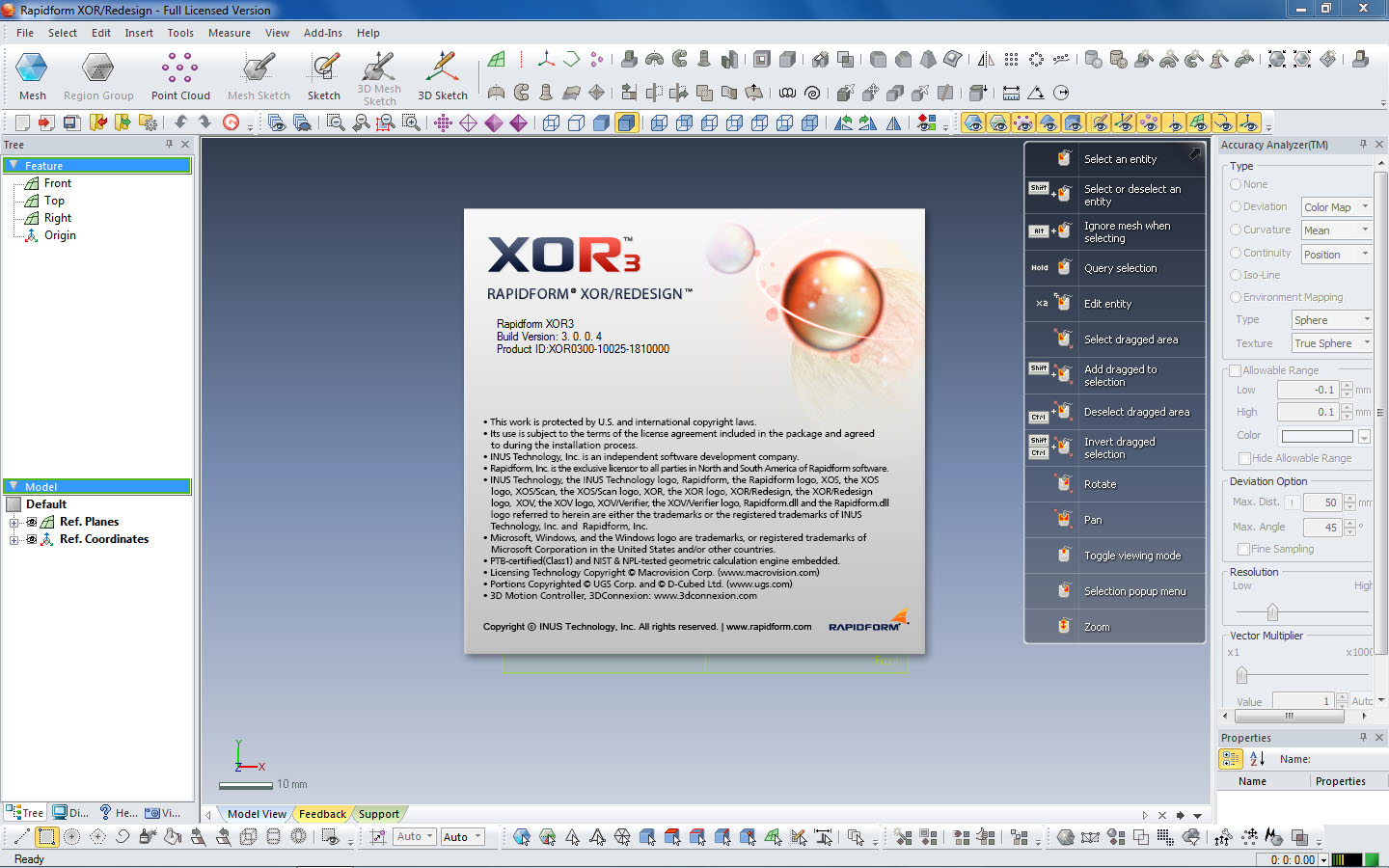
Task: Switch to the Feedback tab
Action: pyautogui.click(x=322, y=814)
